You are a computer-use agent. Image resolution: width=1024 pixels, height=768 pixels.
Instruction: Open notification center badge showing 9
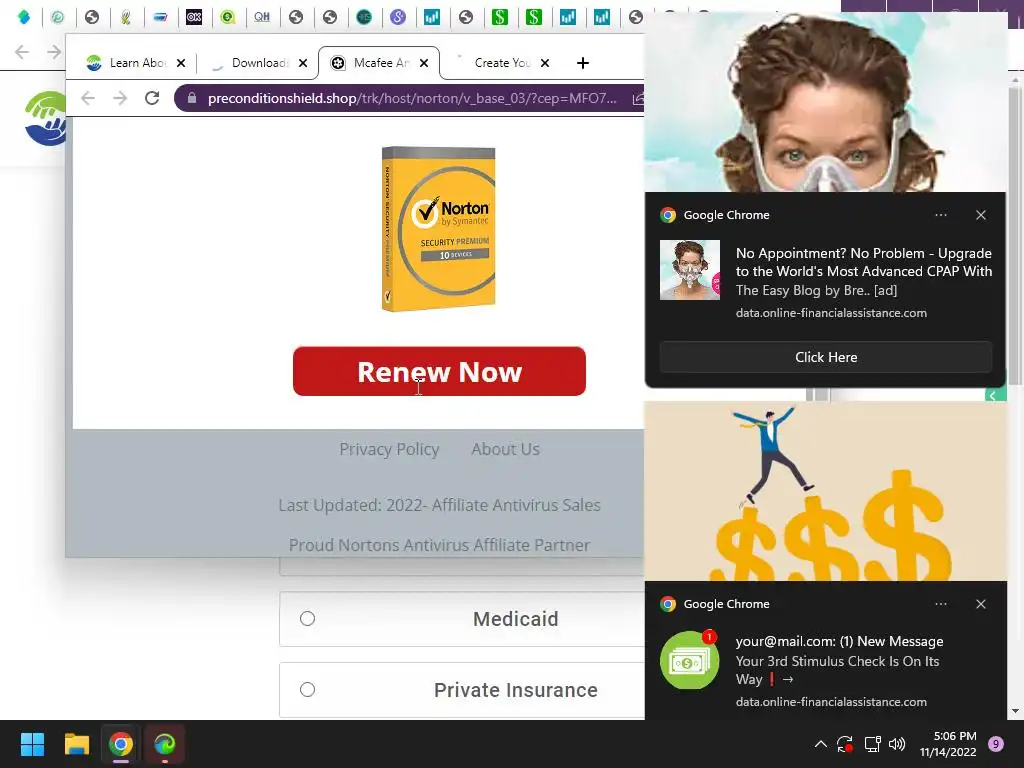(x=996, y=744)
